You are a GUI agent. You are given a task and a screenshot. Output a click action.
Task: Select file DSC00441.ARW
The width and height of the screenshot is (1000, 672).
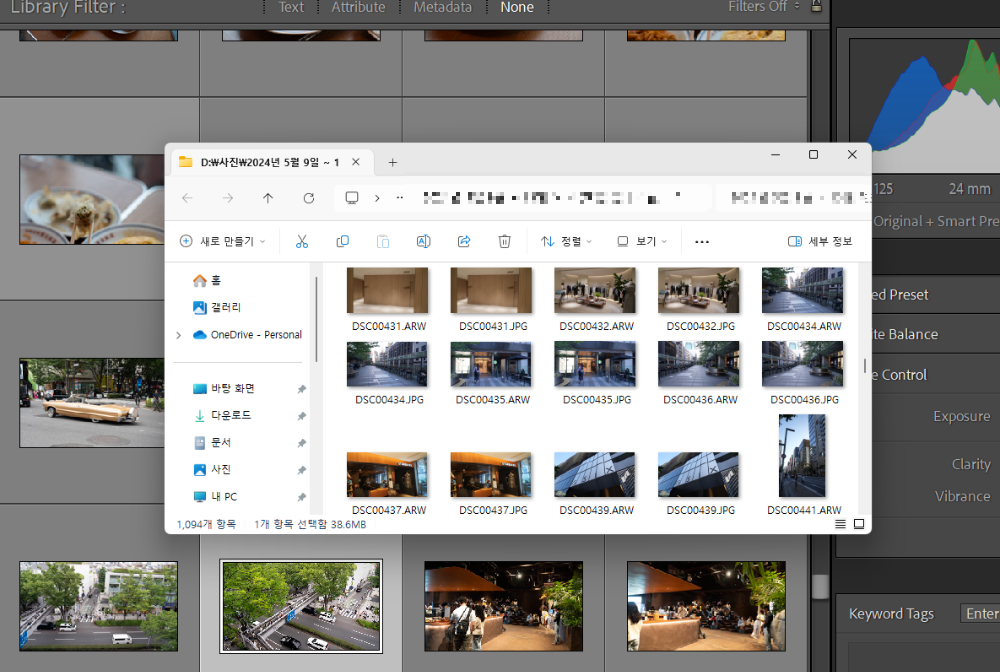(x=804, y=465)
